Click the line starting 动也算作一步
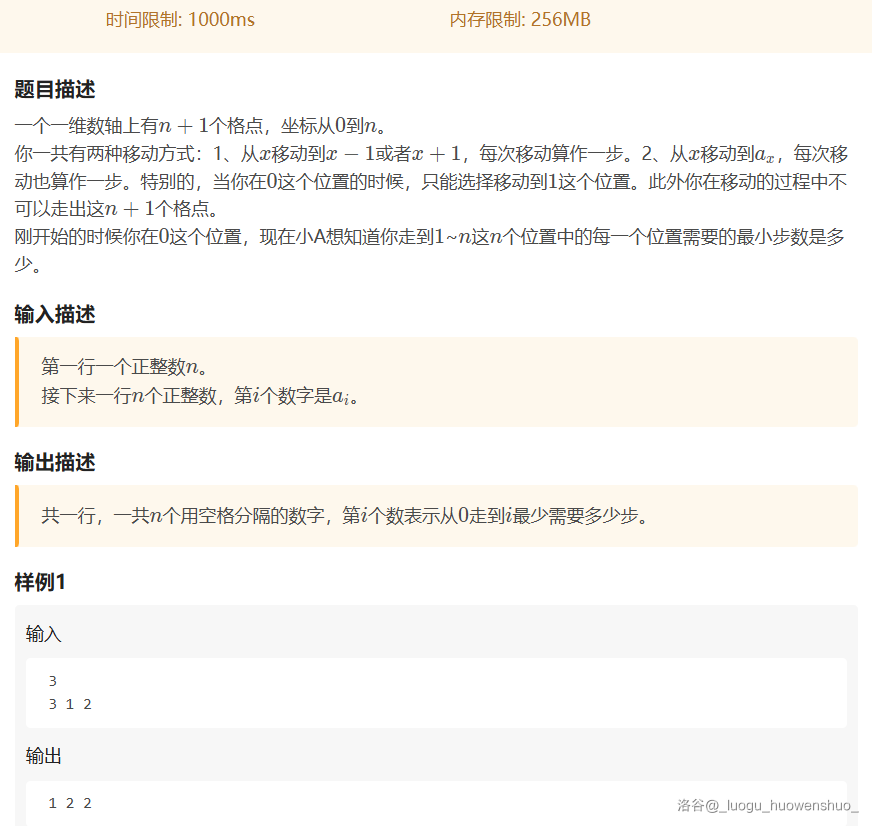The width and height of the screenshot is (872, 826). 430,182
